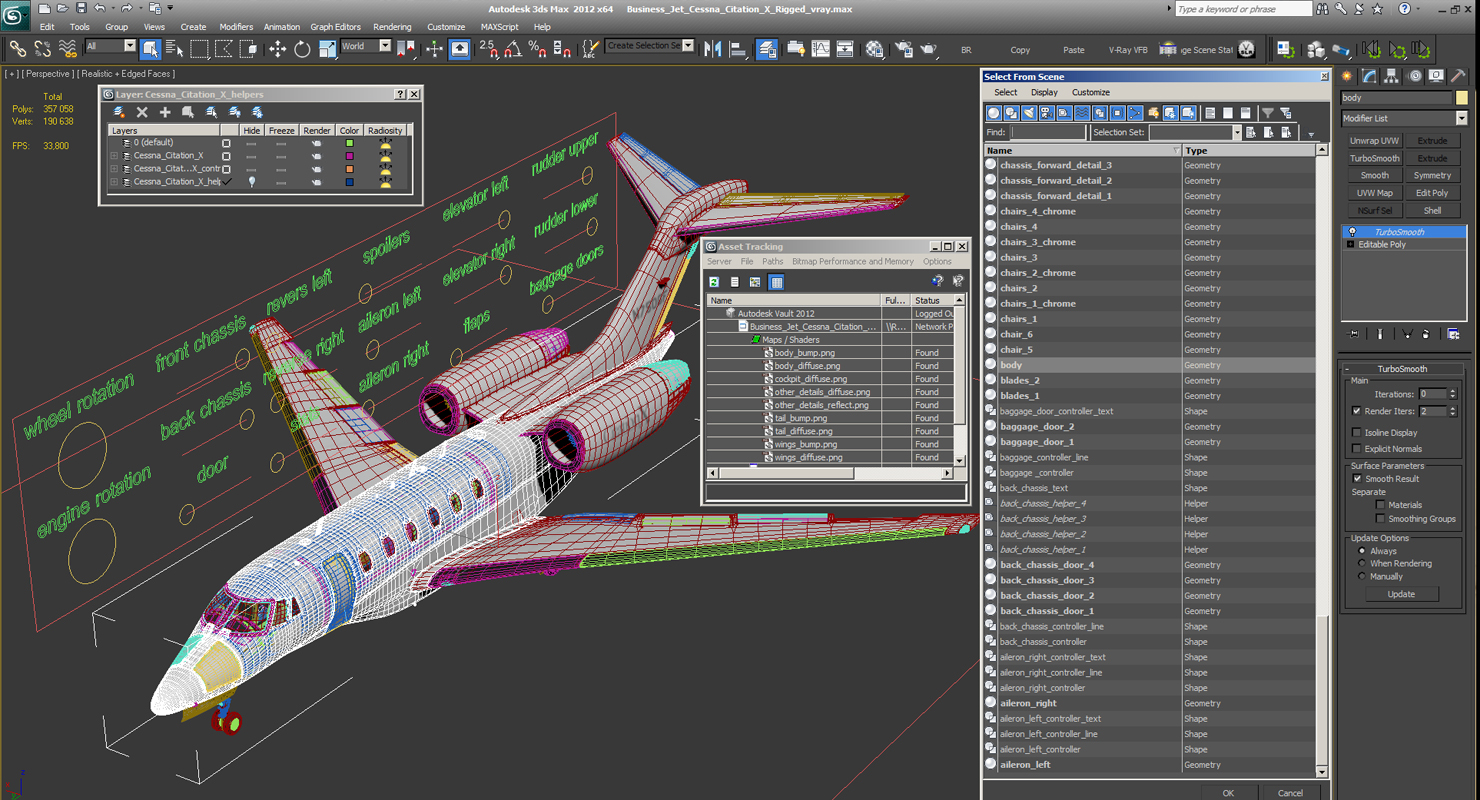
Task: Choose the Select and Move tool
Action: [x=277, y=48]
